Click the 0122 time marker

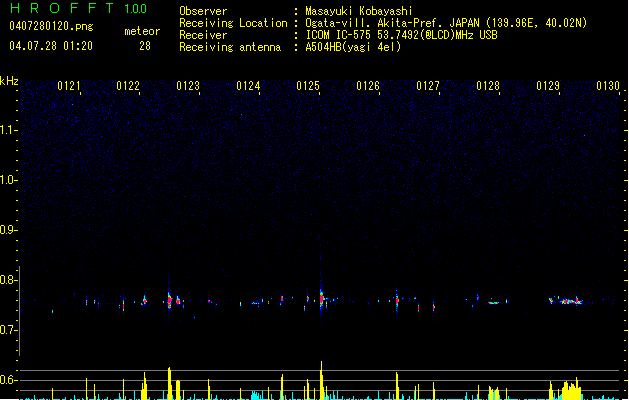[x=128, y=86]
